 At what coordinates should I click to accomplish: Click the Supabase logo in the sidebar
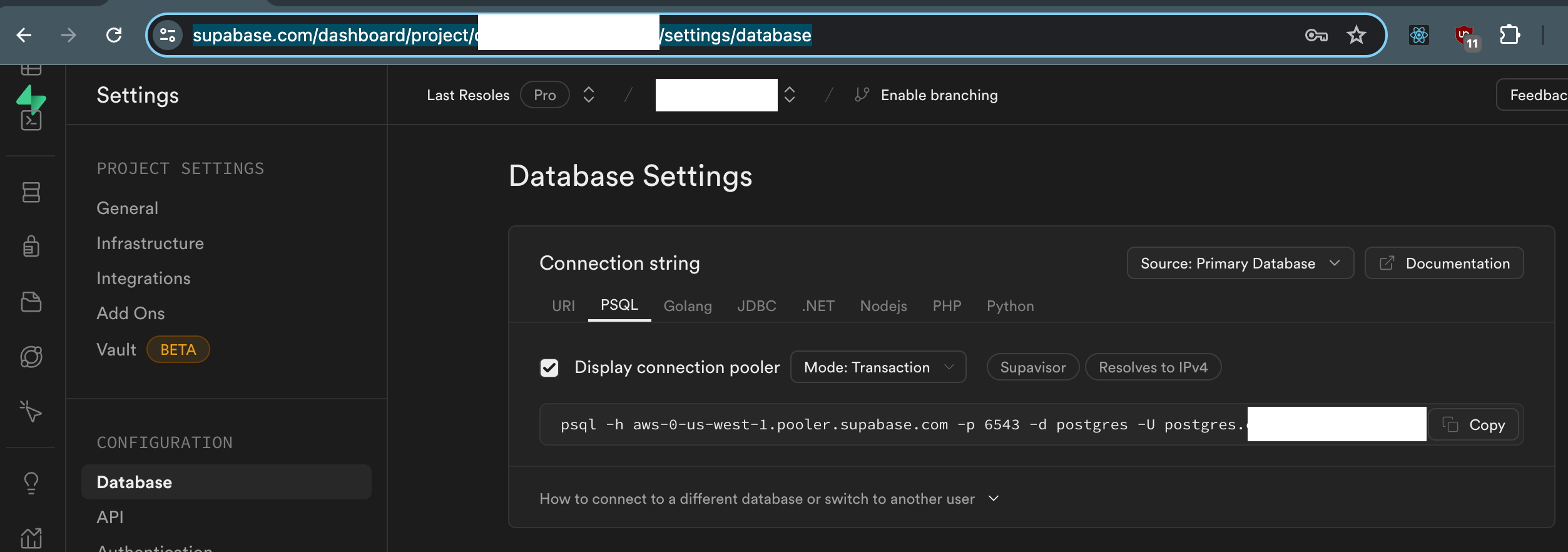pos(31,99)
